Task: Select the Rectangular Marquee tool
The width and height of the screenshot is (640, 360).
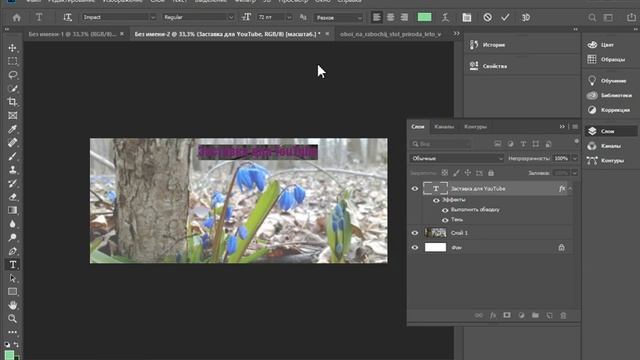Action: click(x=12, y=61)
